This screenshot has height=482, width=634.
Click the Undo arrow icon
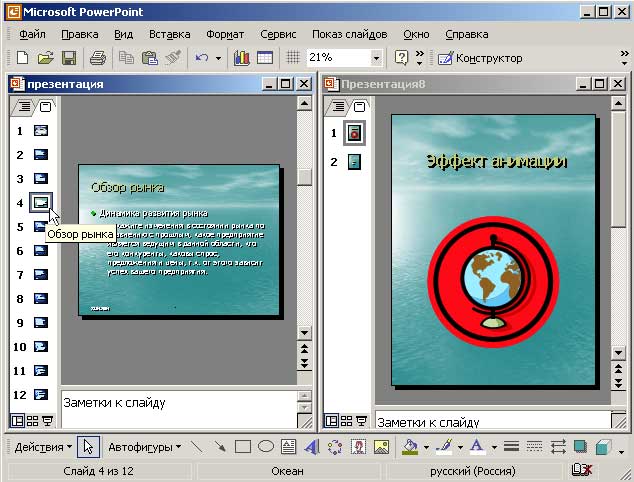[202, 58]
